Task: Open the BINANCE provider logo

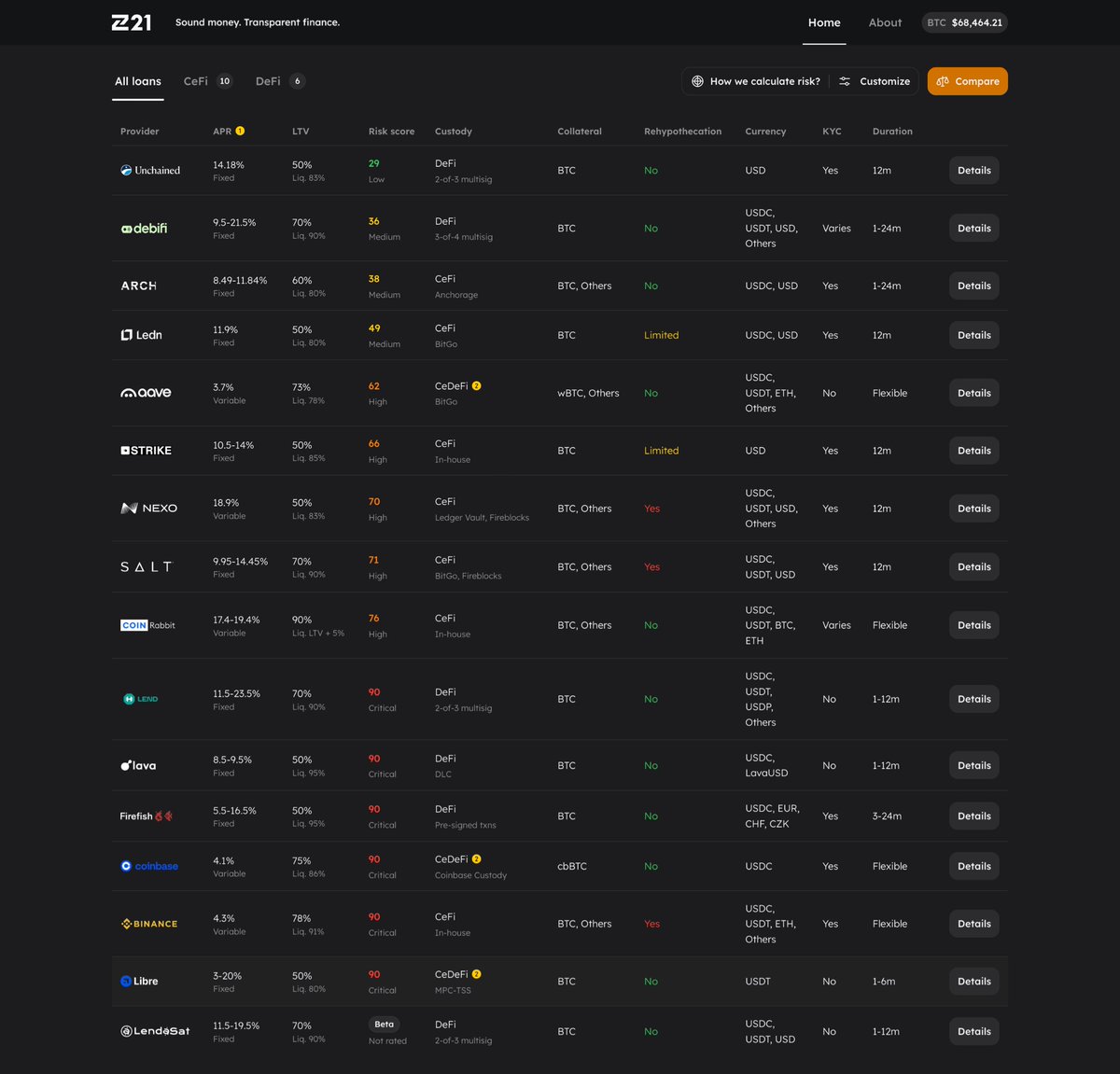Action: pos(149,924)
